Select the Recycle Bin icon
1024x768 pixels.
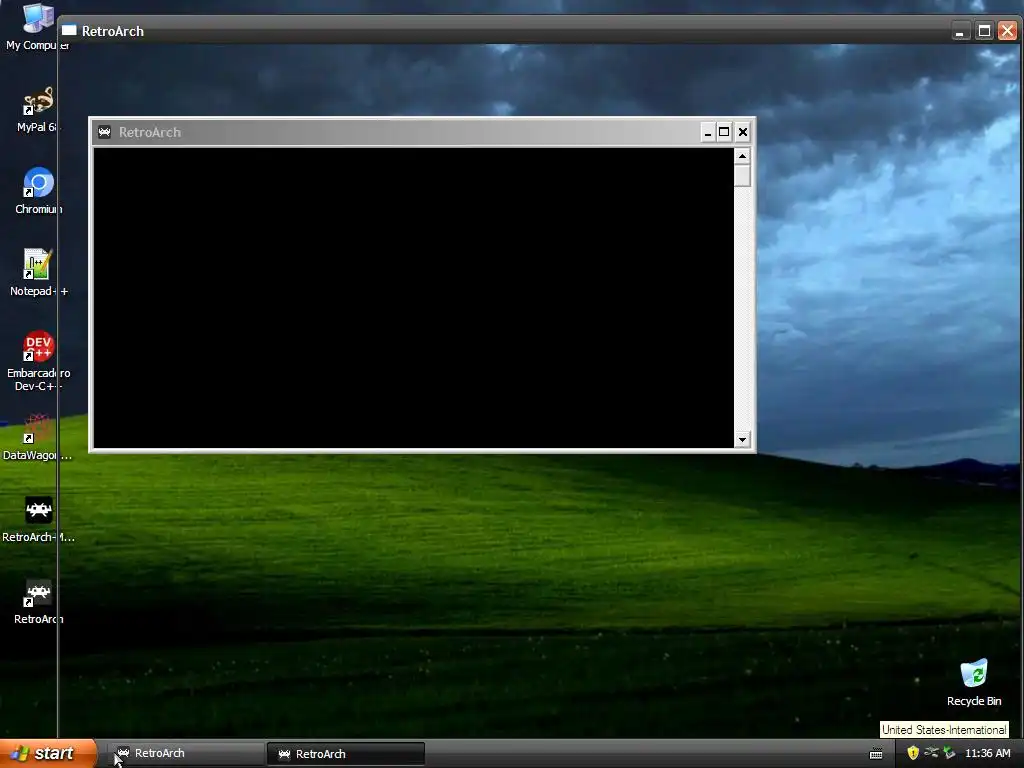[x=974, y=682]
